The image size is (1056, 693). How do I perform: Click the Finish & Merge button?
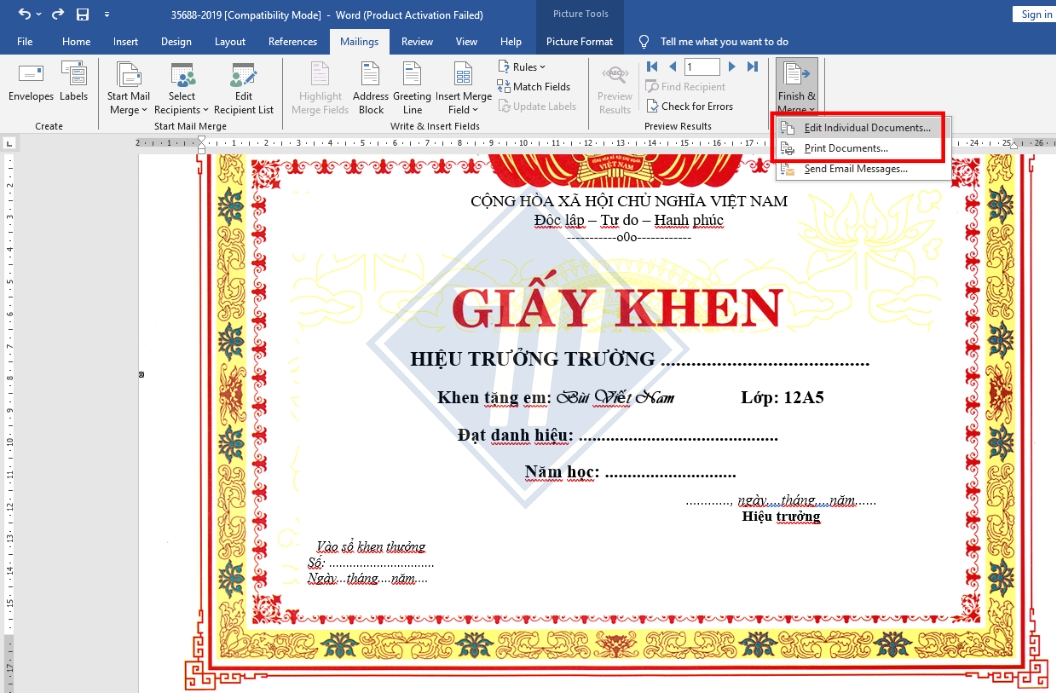pos(797,86)
